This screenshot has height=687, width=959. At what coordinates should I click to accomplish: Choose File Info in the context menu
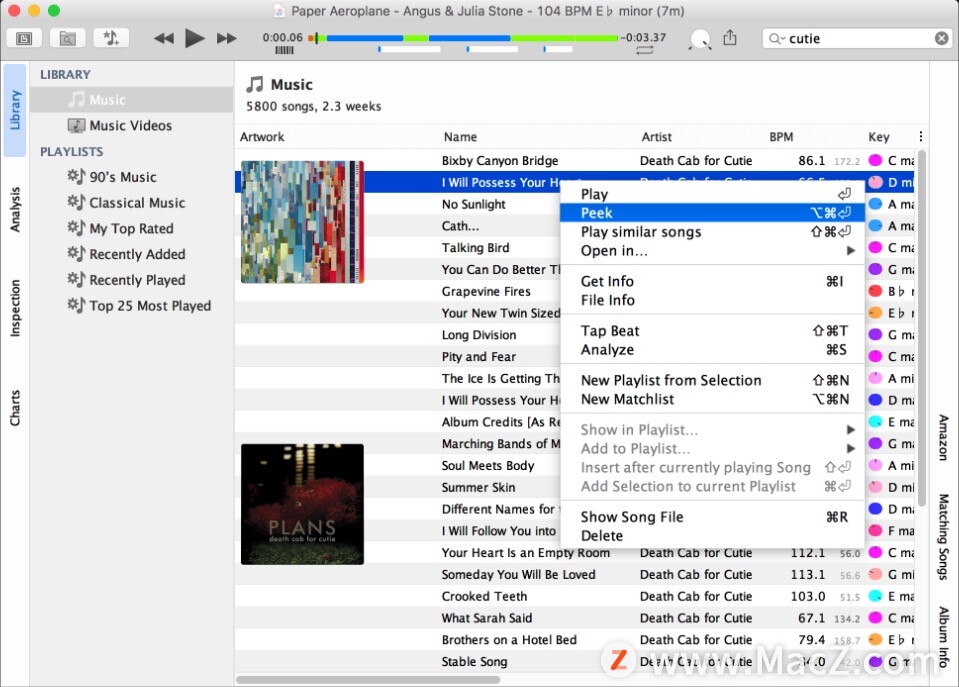712,300
